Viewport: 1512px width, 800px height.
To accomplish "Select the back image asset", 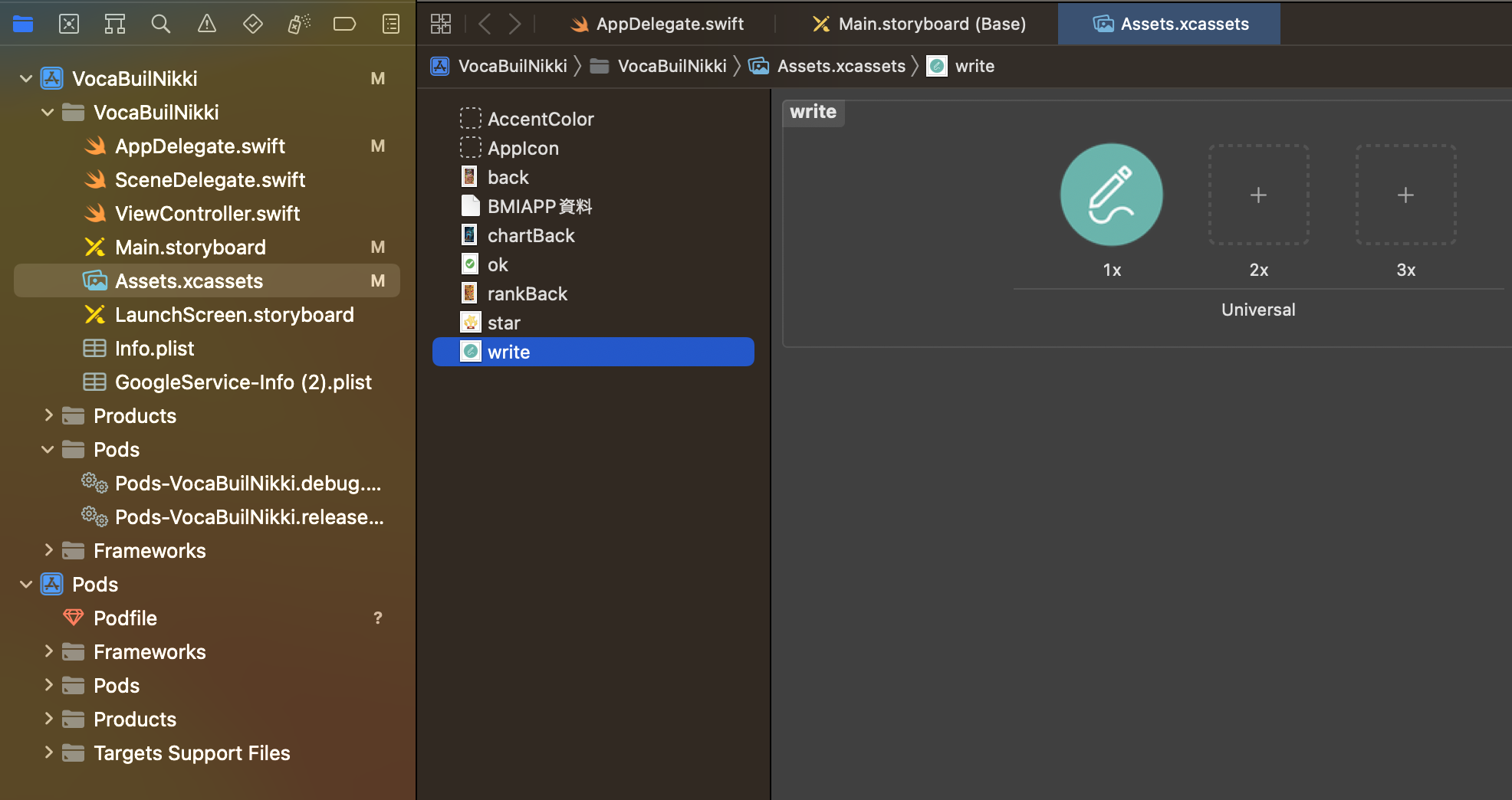I will pyautogui.click(x=593, y=177).
